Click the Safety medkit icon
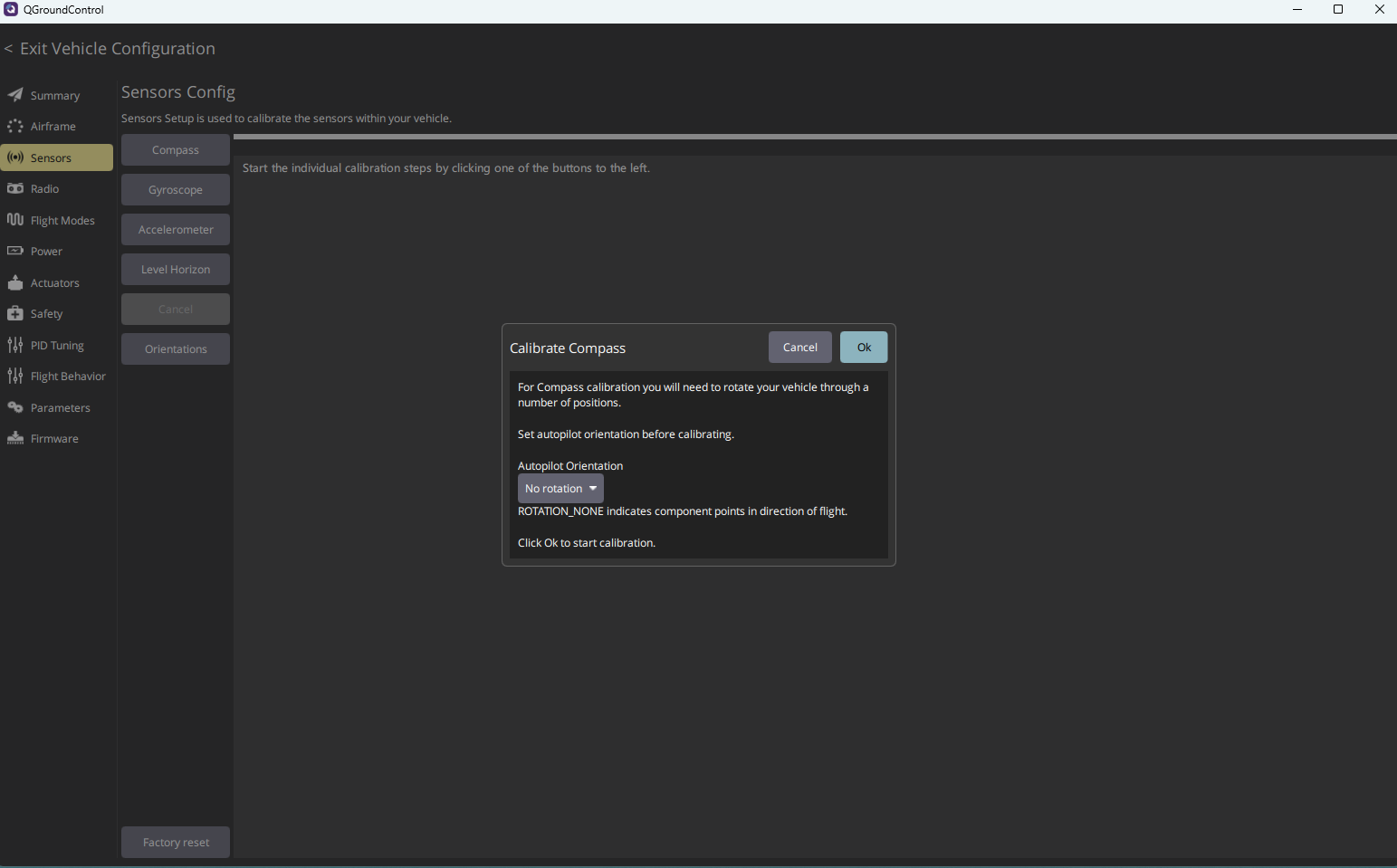The height and width of the screenshot is (868, 1397). pos(15,313)
